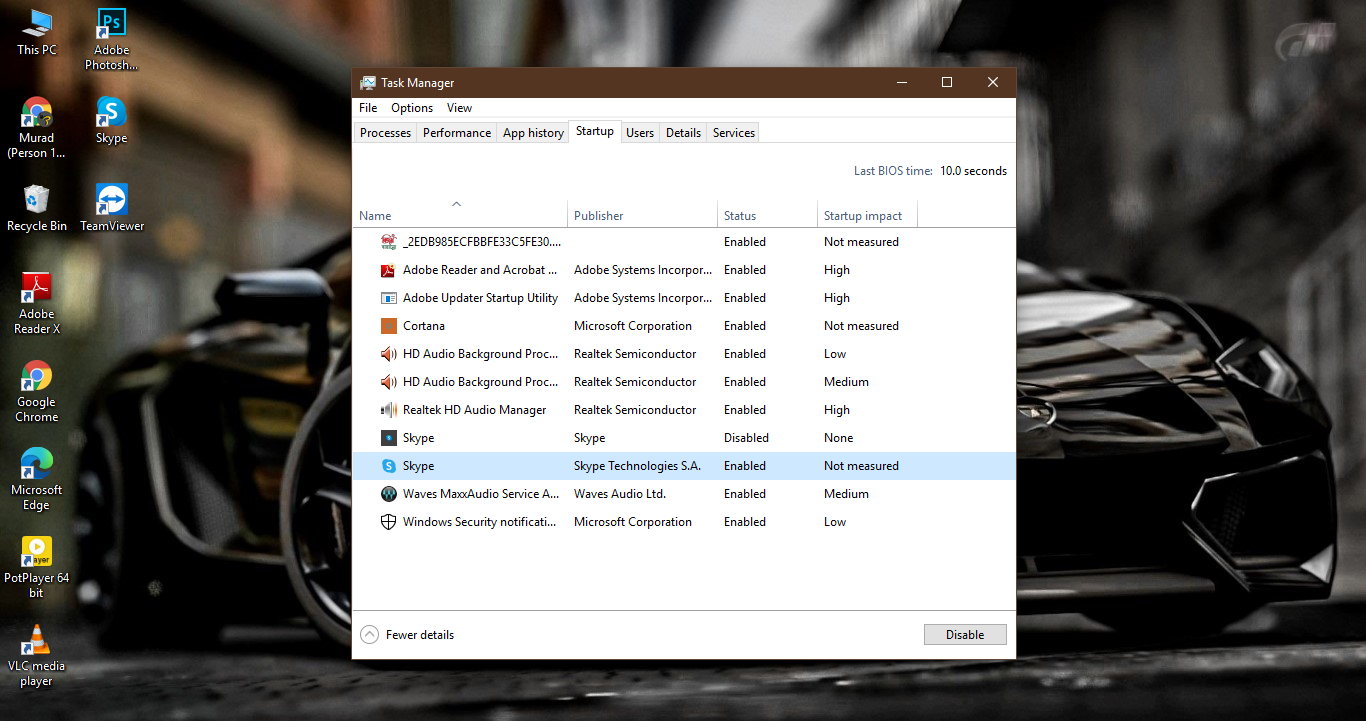
Task: Click the Waves Audio Ltd. publisher cell
Action: click(x=620, y=494)
